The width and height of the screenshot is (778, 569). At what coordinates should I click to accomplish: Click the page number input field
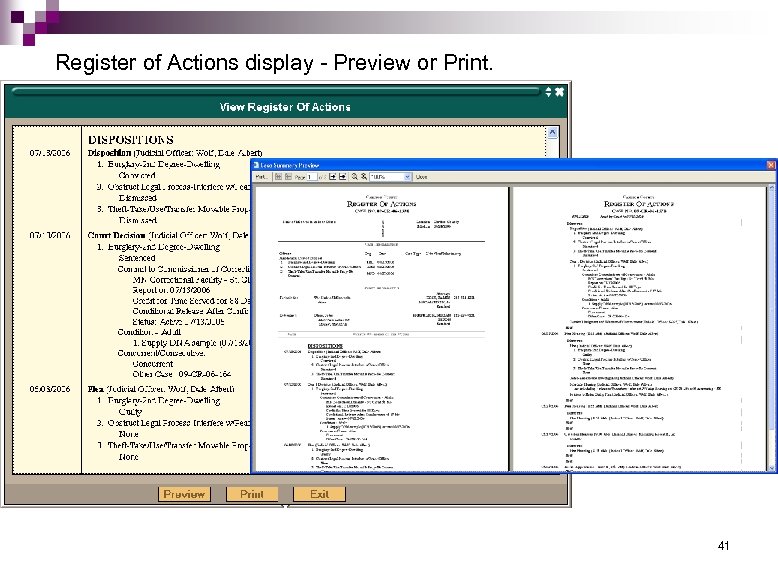tap(312, 177)
